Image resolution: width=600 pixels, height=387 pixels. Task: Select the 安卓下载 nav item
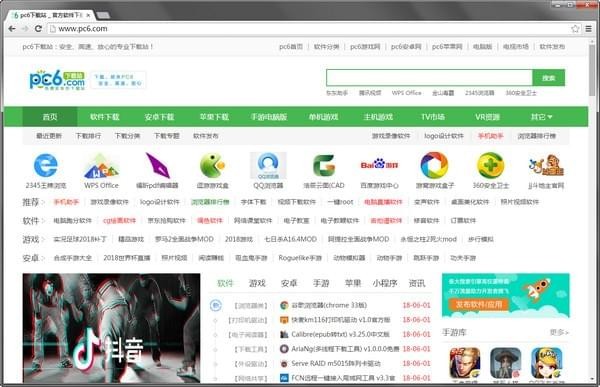(x=159, y=117)
